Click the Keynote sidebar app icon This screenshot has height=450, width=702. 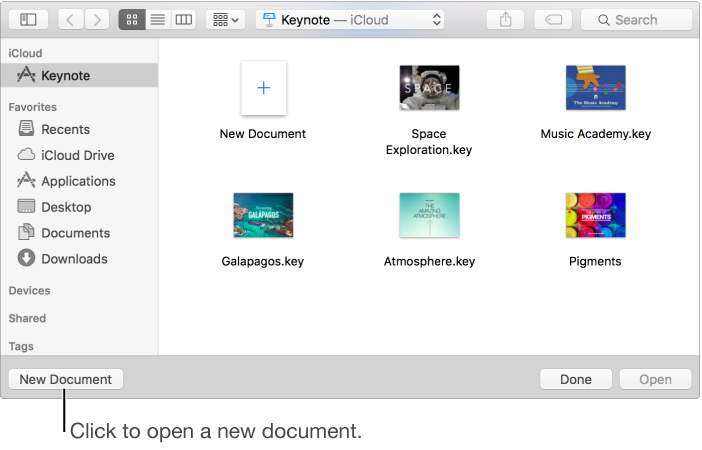pyautogui.click(x=26, y=75)
